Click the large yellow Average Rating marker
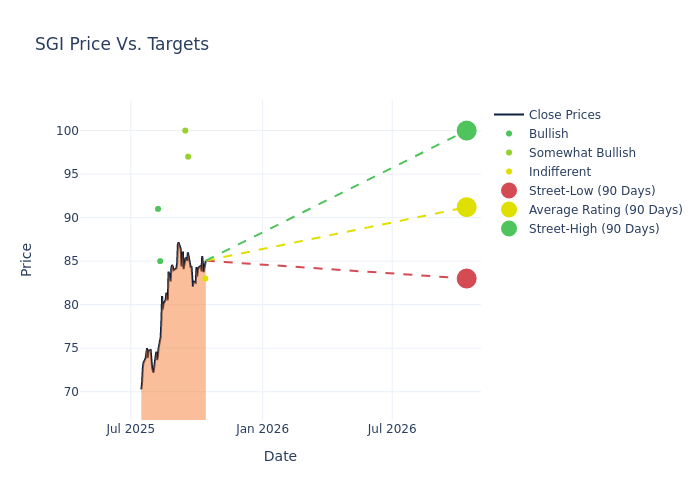This screenshot has height=500, width=700. click(466, 207)
